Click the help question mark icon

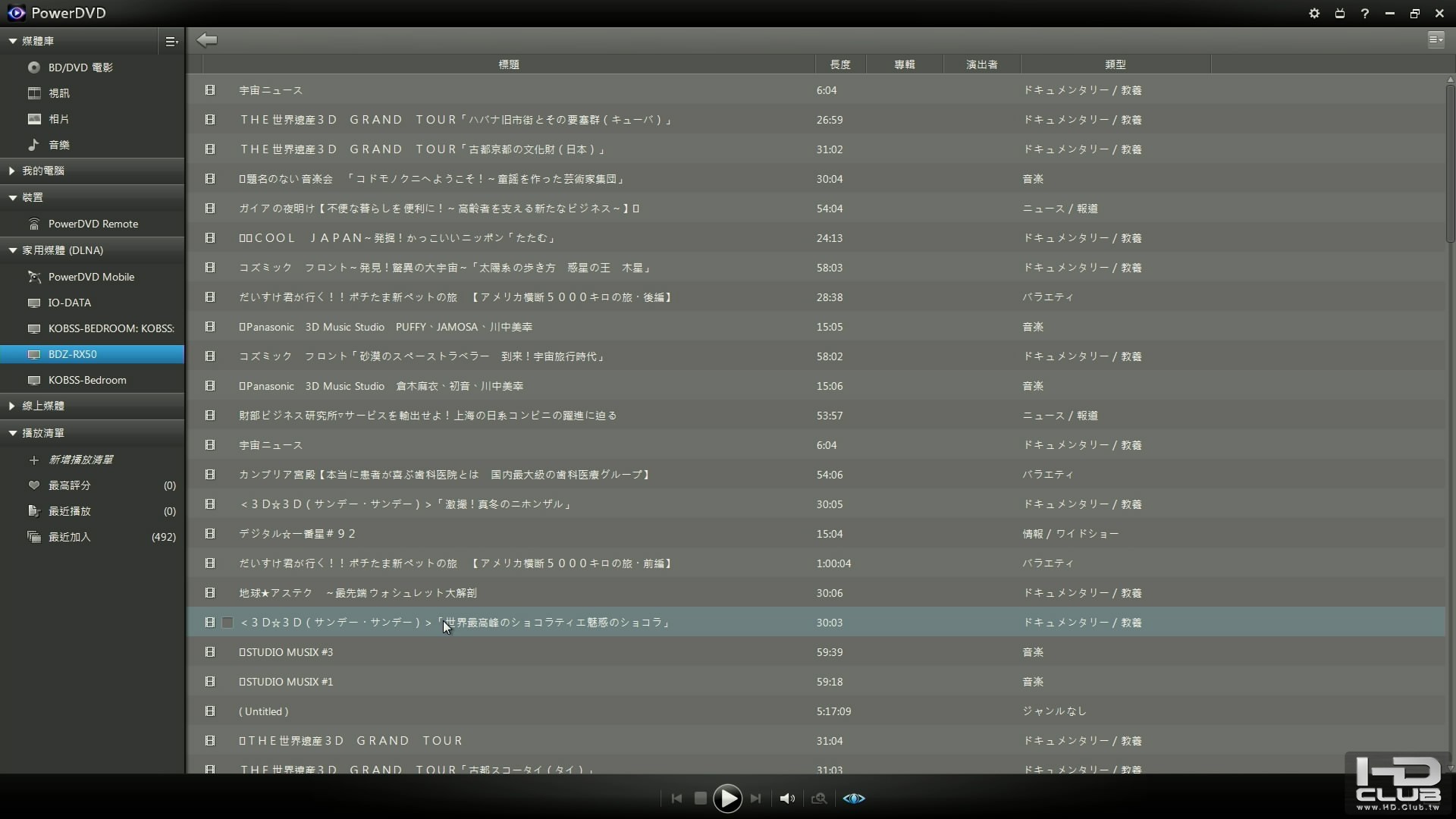(1364, 14)
